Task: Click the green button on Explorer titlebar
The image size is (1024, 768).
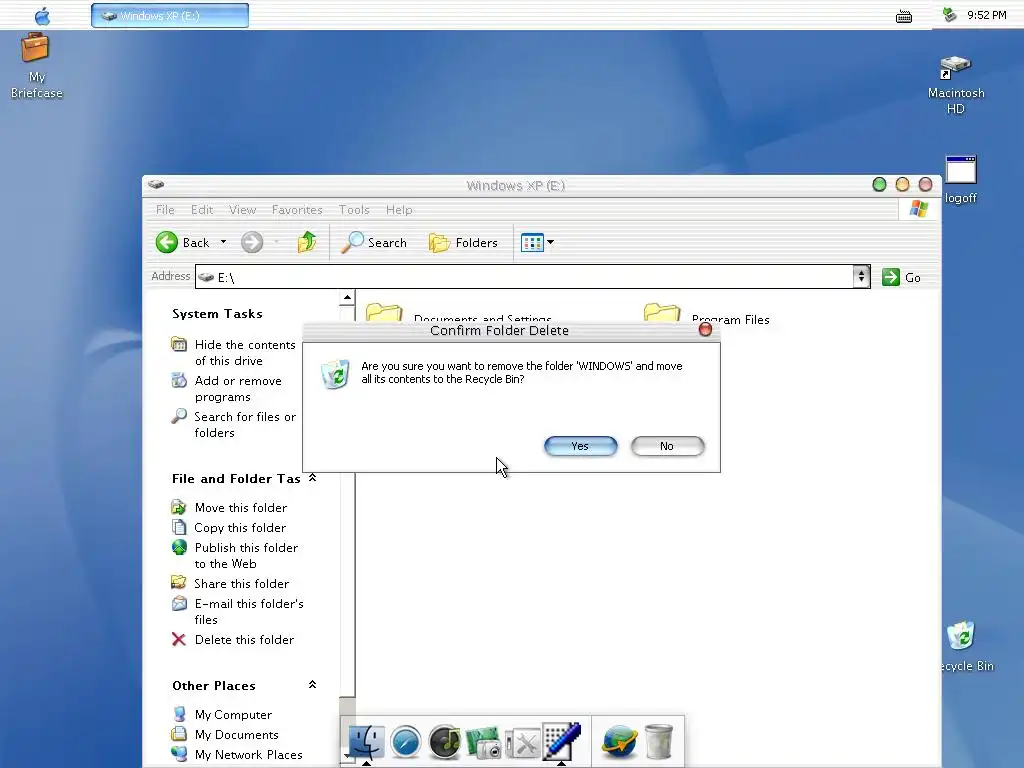Action: click(879, 185)
